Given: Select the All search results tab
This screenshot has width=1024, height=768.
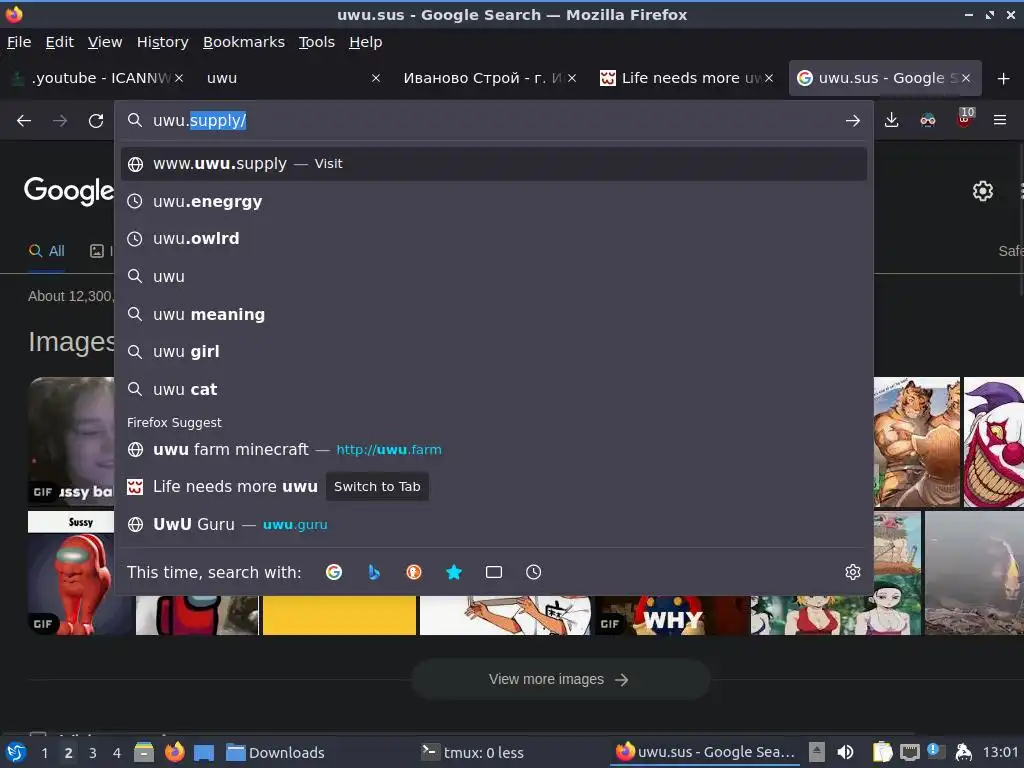Looking at the screenshot, I should 47,251.
